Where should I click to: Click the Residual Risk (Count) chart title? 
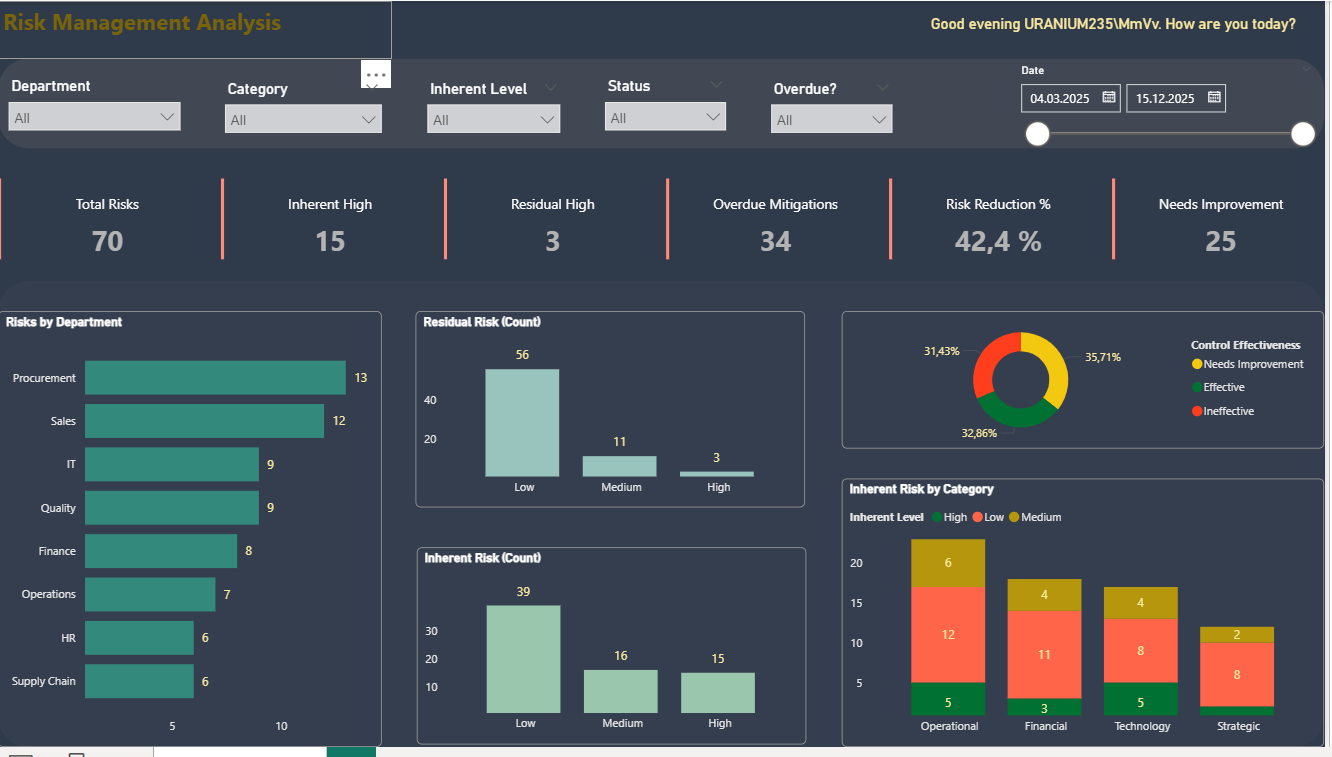pos(482,322)
